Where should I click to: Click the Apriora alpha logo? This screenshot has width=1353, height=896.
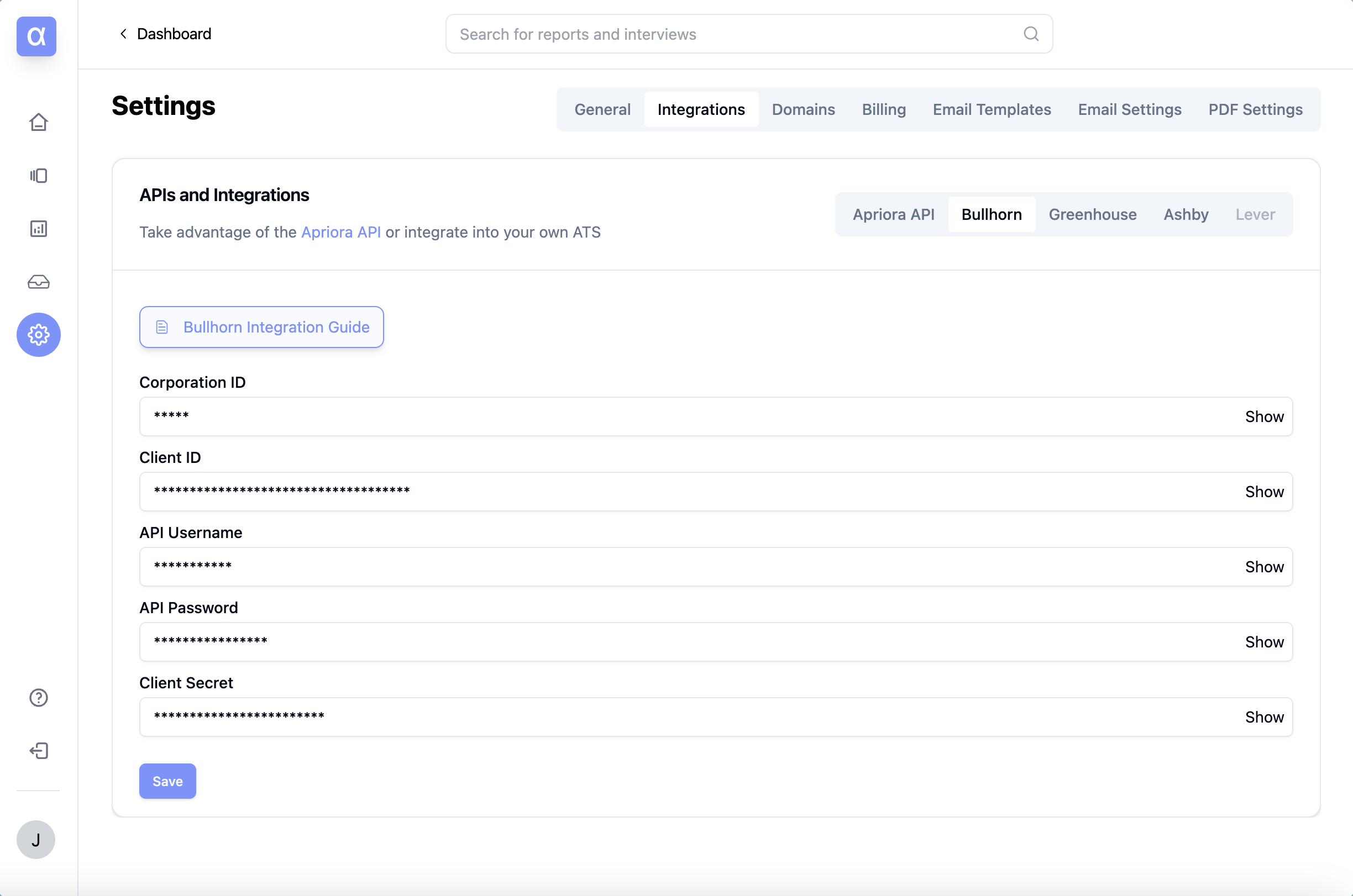36,36
